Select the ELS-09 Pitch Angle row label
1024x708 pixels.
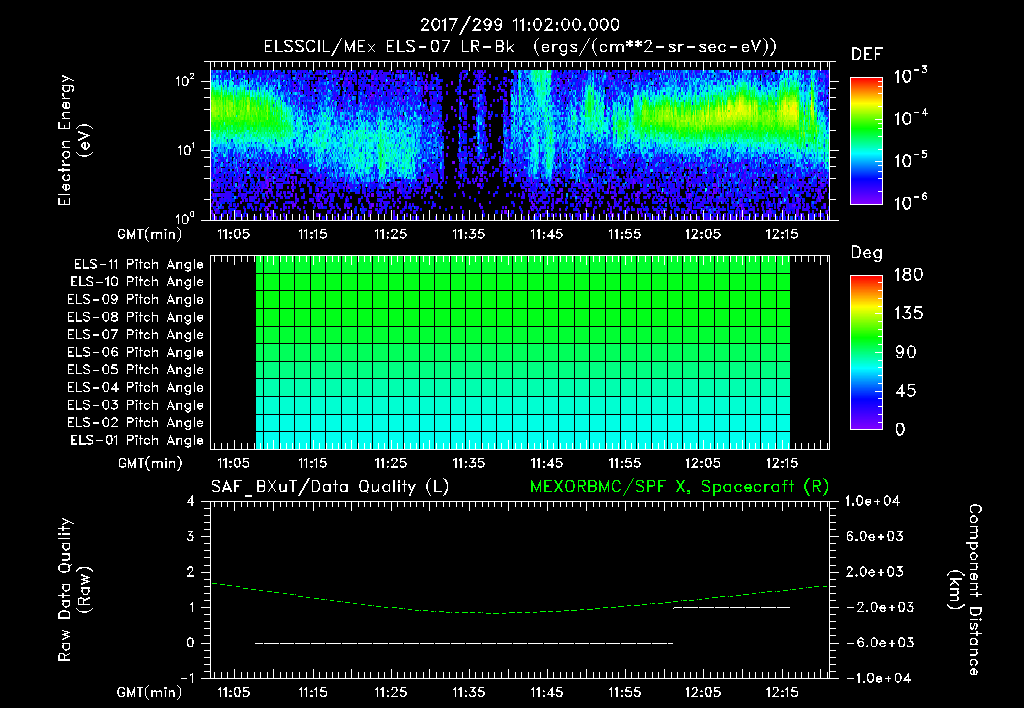tap(135, 300)
